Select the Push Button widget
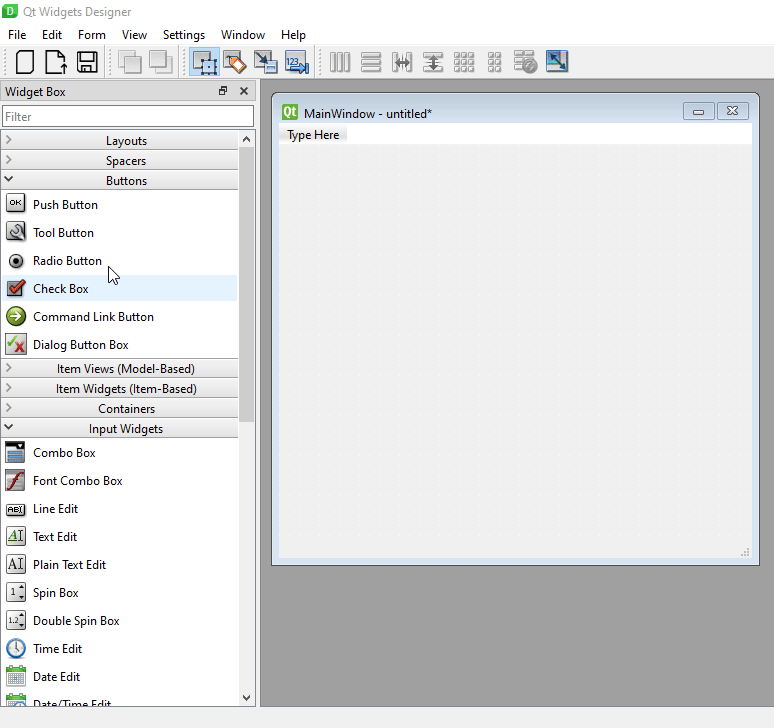The height and width of the screenshot is (728, 774). tap(120, 204)
